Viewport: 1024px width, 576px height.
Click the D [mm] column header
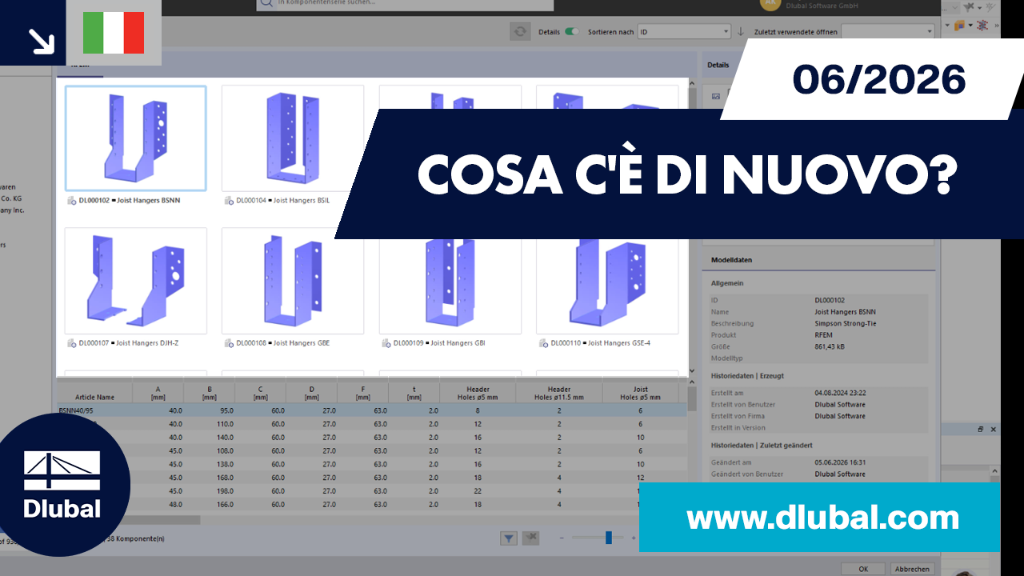[312, 392]
